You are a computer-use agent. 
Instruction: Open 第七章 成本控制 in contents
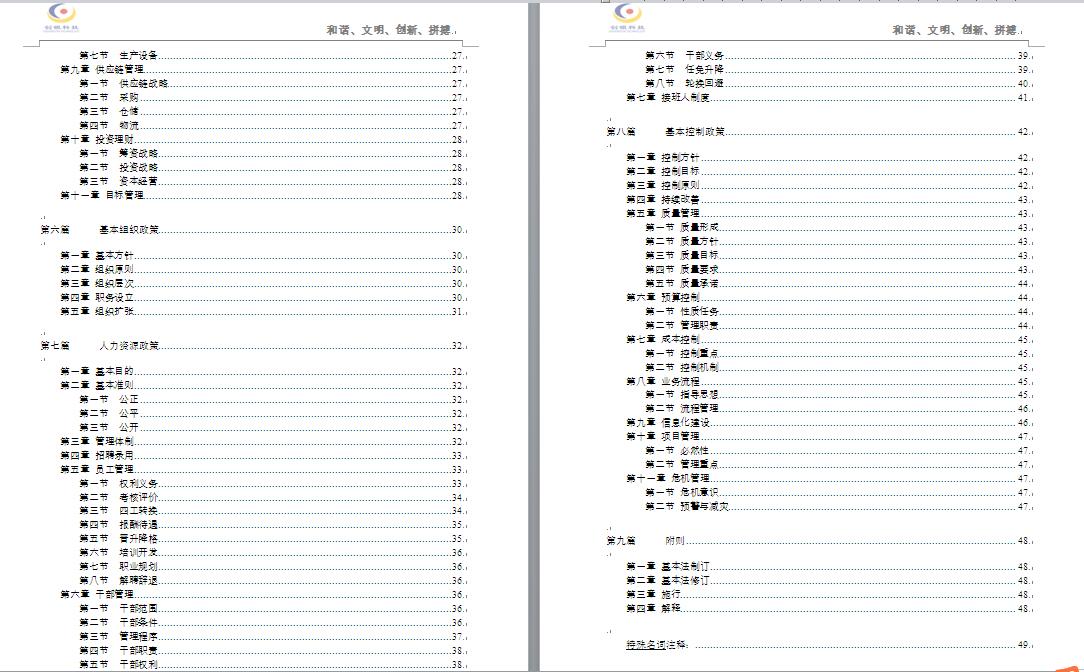(x=663, y=339)
